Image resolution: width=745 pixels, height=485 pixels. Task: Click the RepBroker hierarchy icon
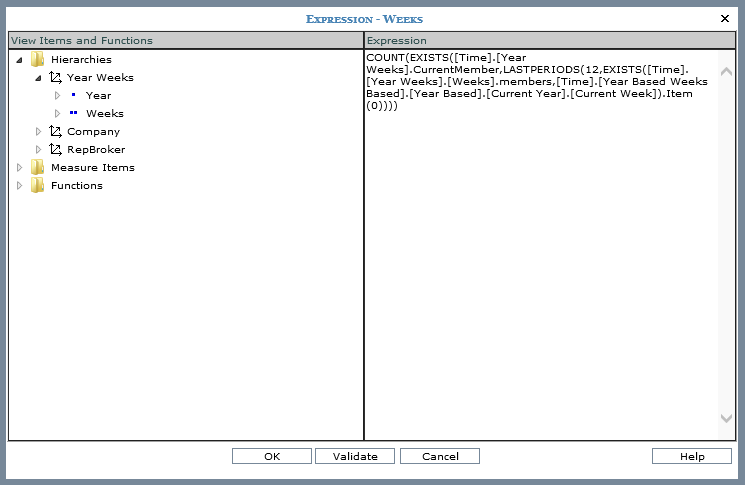(x=55, y=150)
